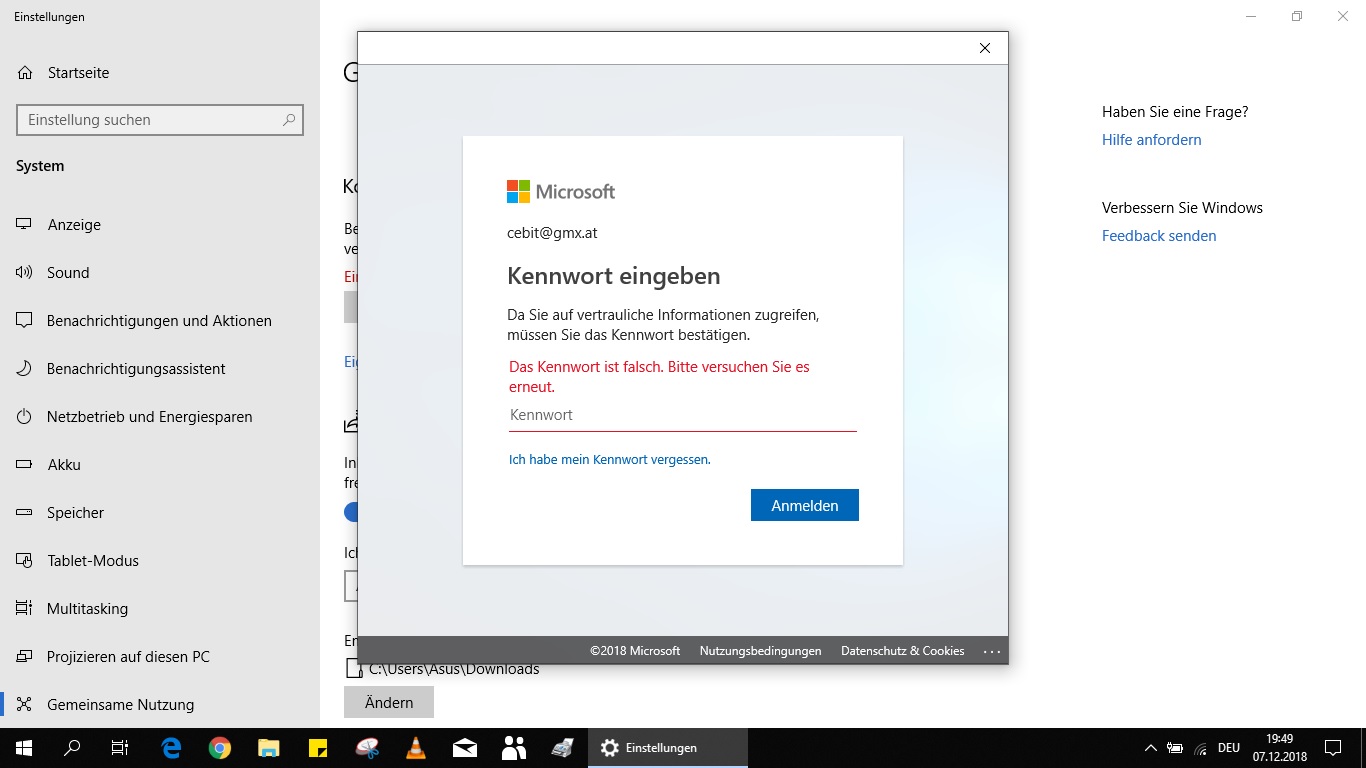Click the Ändern button
This screenshot has width=1366, height=768.
[x=389, y=702]
